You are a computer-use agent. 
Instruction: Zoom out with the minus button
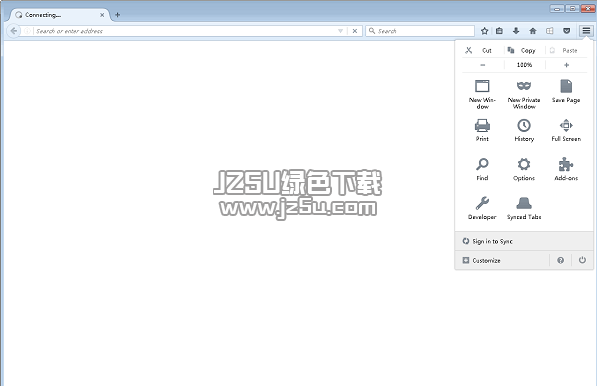pyautogui.click(x=483, y=65)
